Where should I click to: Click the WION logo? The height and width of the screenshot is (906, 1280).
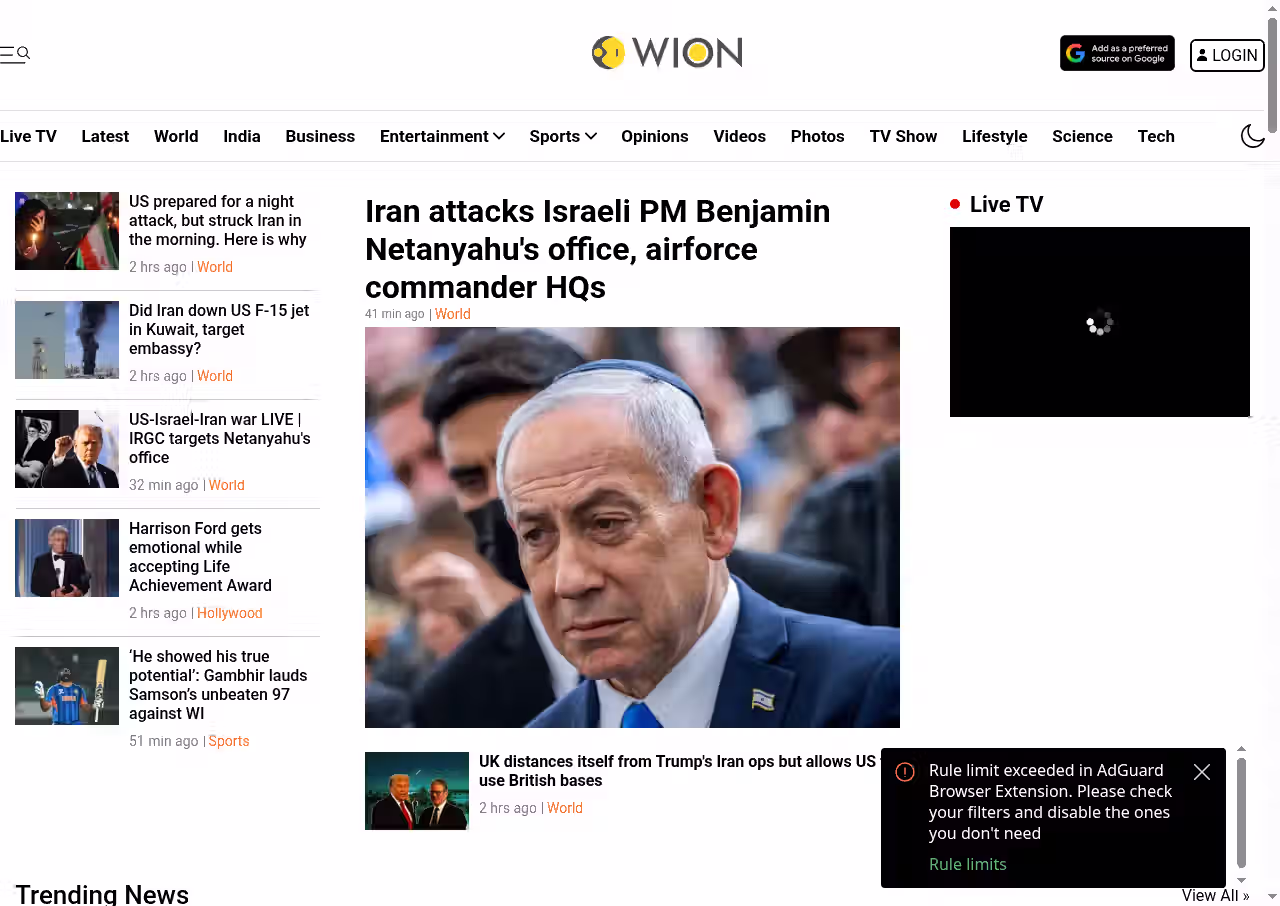pos(667,52)
